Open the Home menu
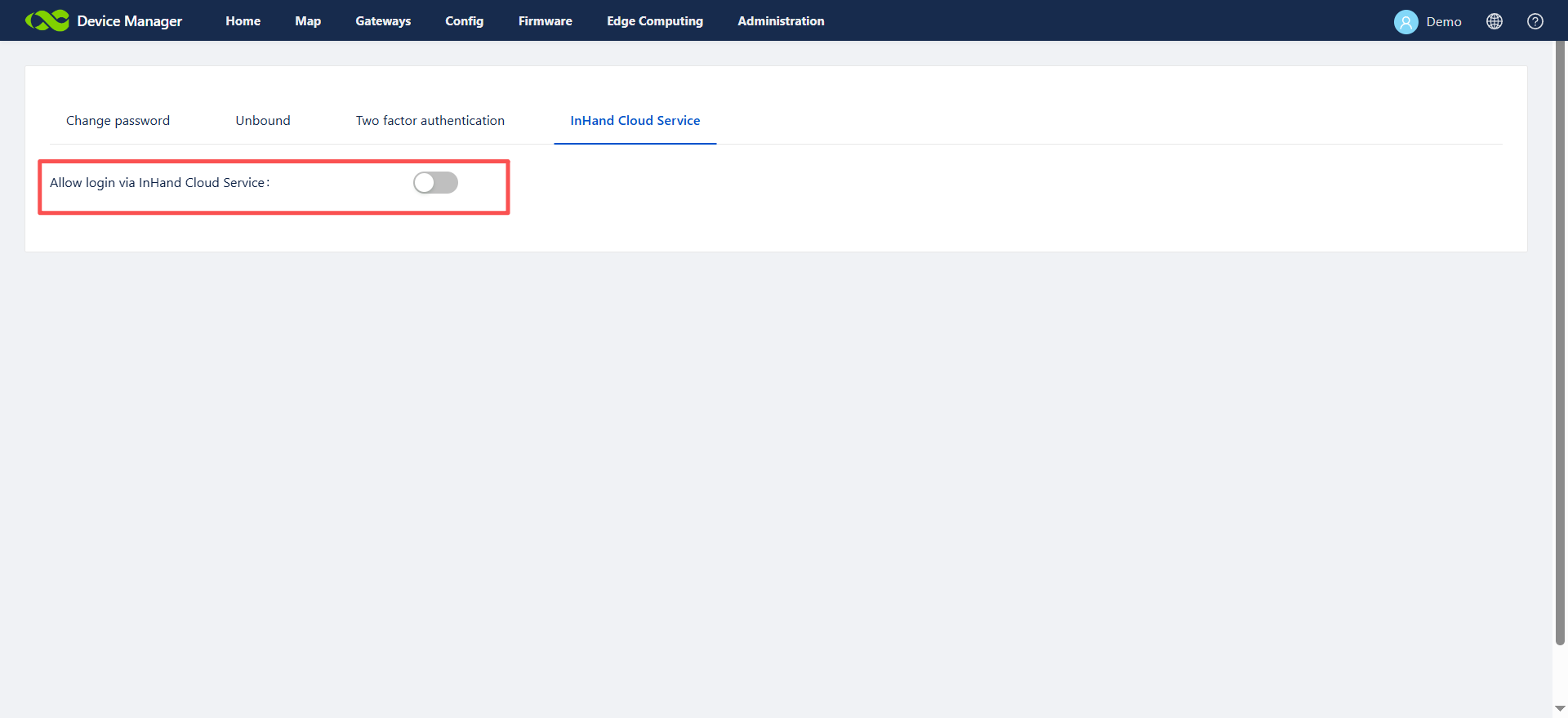 [x=243, y=21]
